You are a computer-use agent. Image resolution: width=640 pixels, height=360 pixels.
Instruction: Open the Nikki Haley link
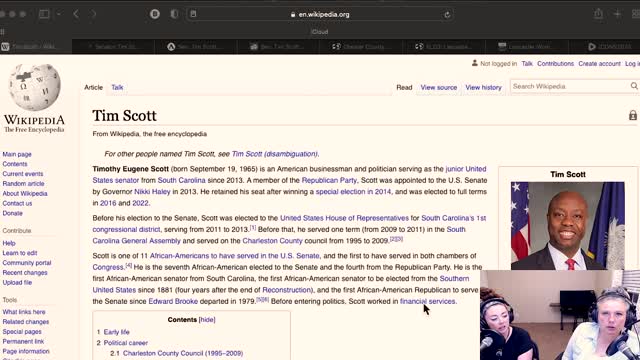[x=152, y=191]
